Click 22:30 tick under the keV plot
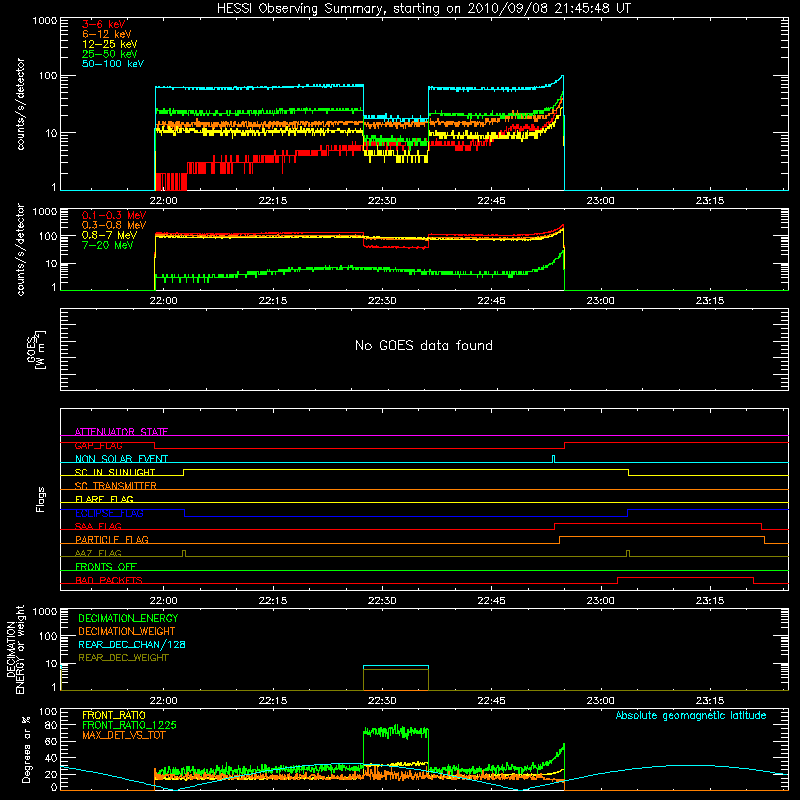This screenshot has height=800, width=800. 382,201
